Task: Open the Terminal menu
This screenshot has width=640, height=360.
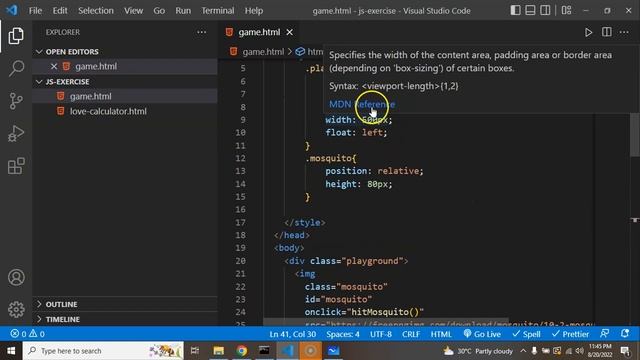Action: pyautogui.click(x=218, y=11)
